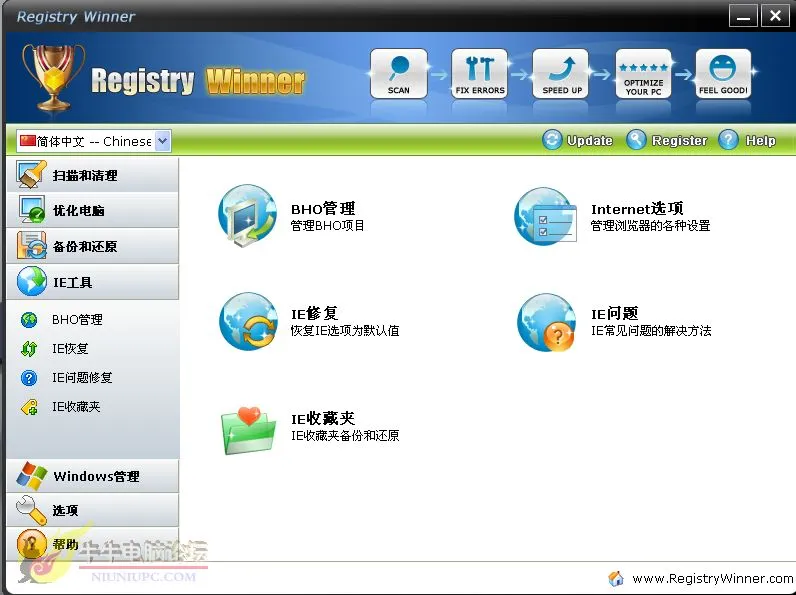Open the IE问题 globe question icon

point(546,322)
